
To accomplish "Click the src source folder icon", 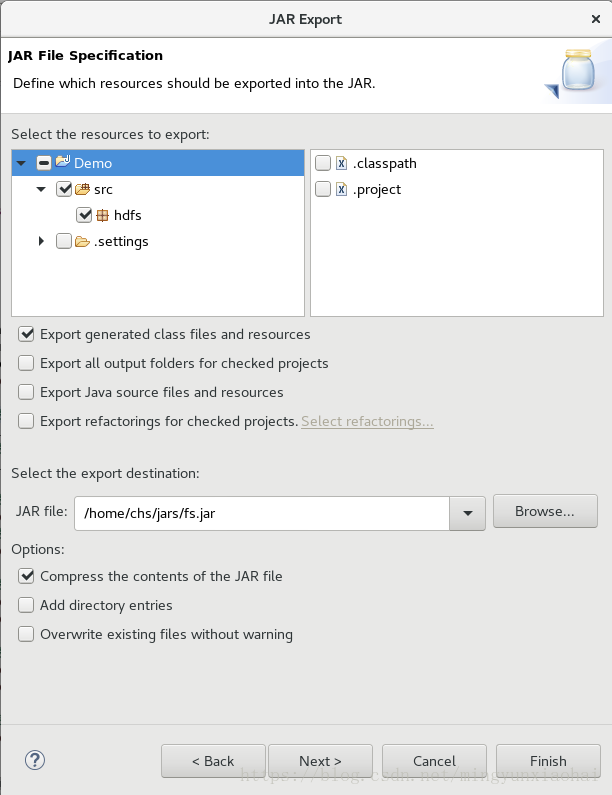I will [x=83, y=189].
